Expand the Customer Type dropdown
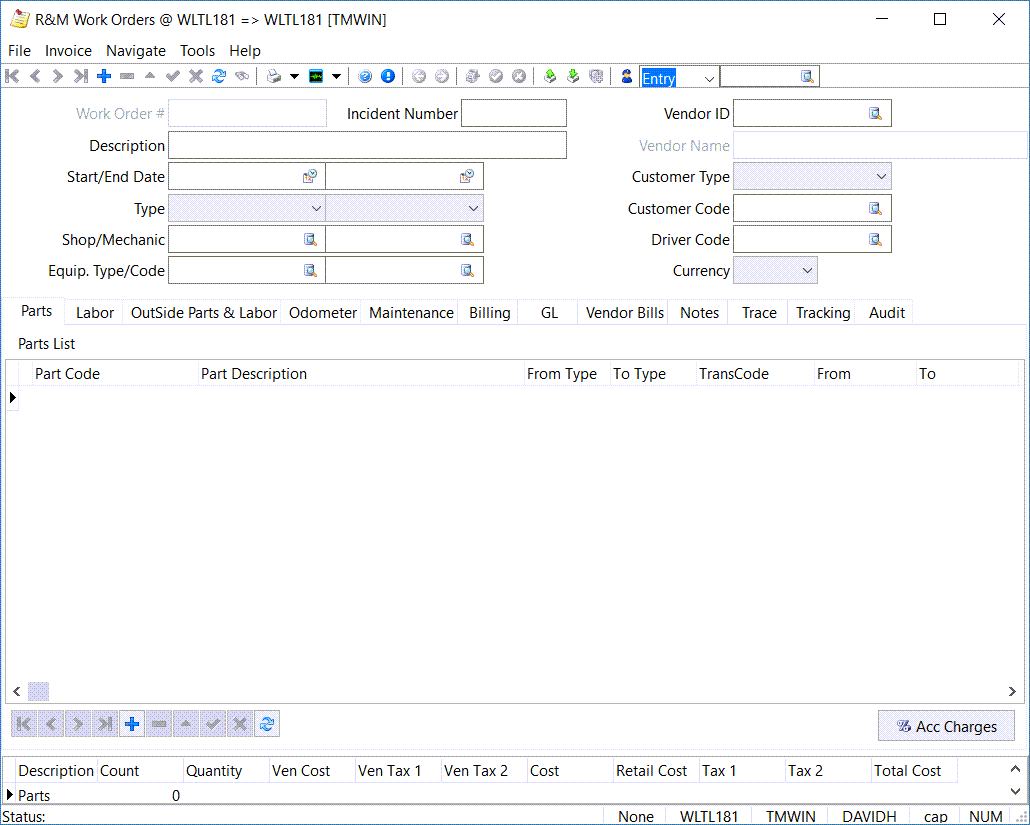 pos(881,177)
